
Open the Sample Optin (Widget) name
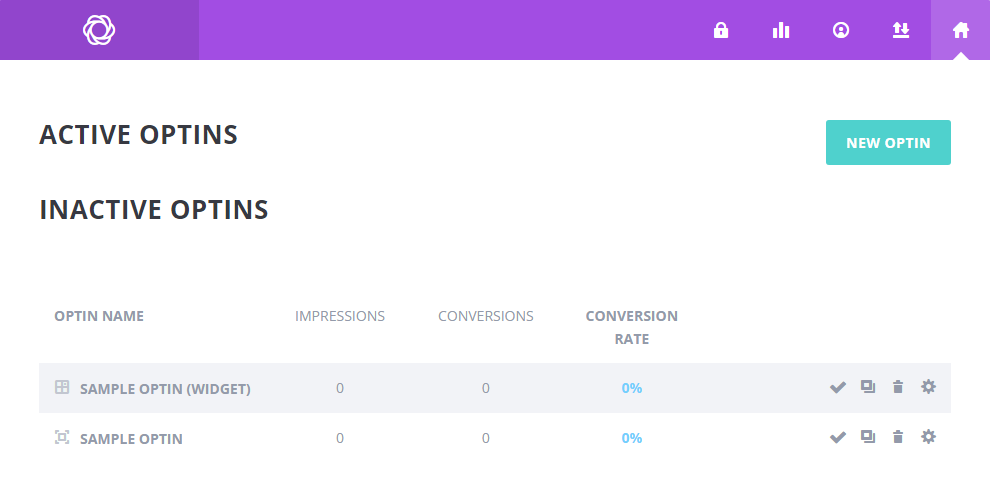point(165,388)
